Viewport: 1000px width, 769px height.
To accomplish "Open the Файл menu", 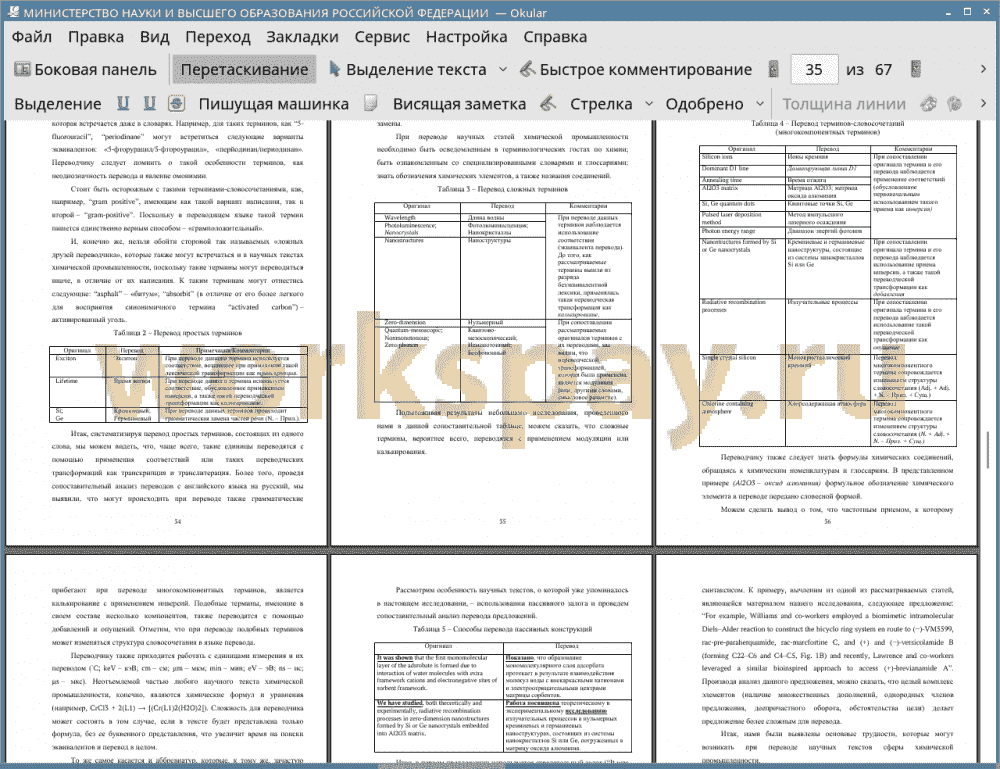I will [x=32, y=37].
